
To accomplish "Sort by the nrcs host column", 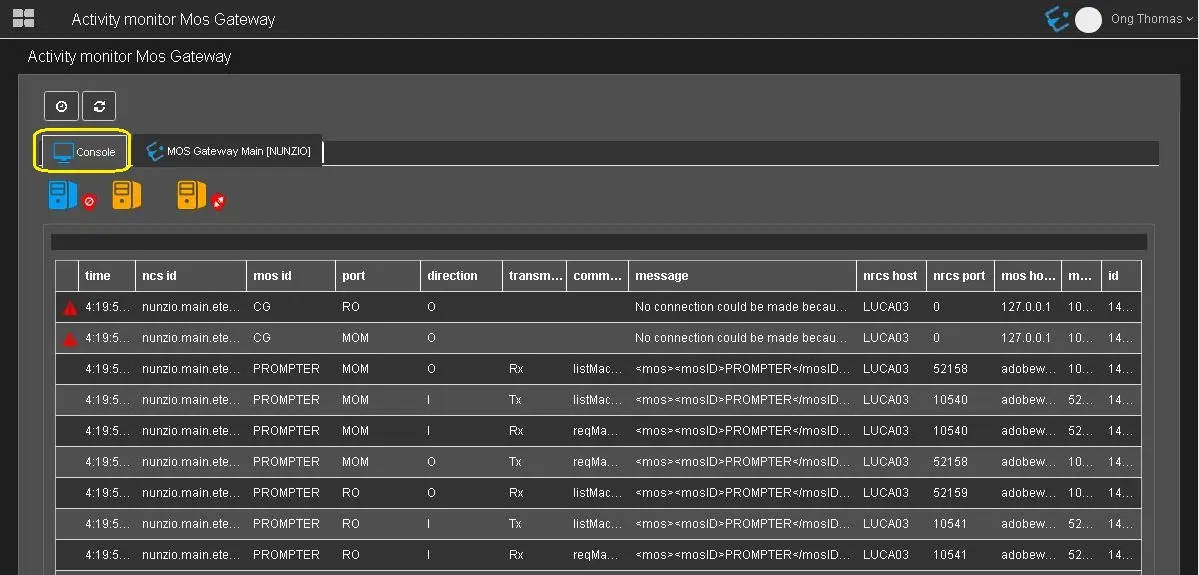I will tap(889, 276).
